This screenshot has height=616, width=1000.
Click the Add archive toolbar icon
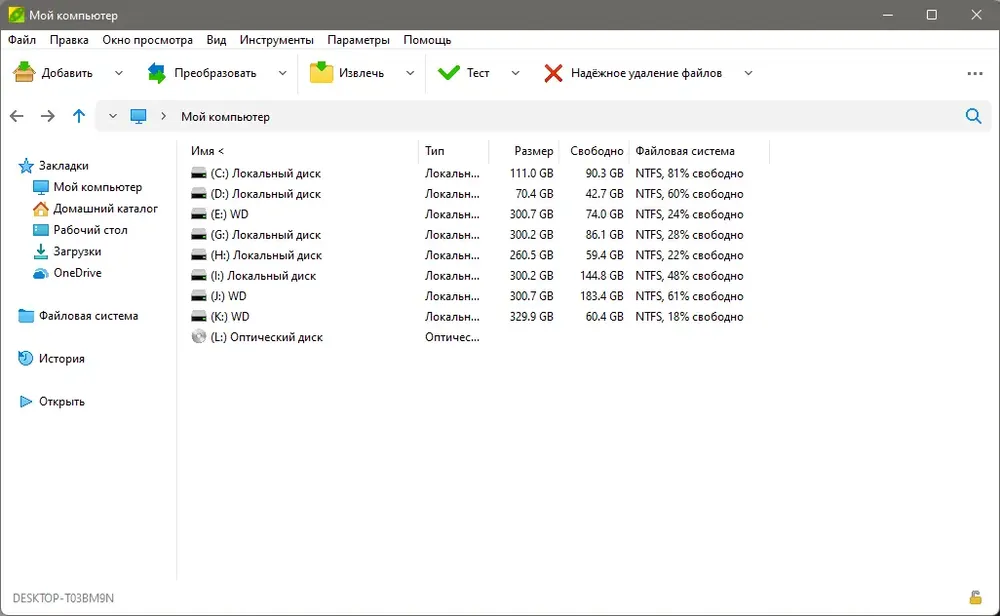point(24,73)
